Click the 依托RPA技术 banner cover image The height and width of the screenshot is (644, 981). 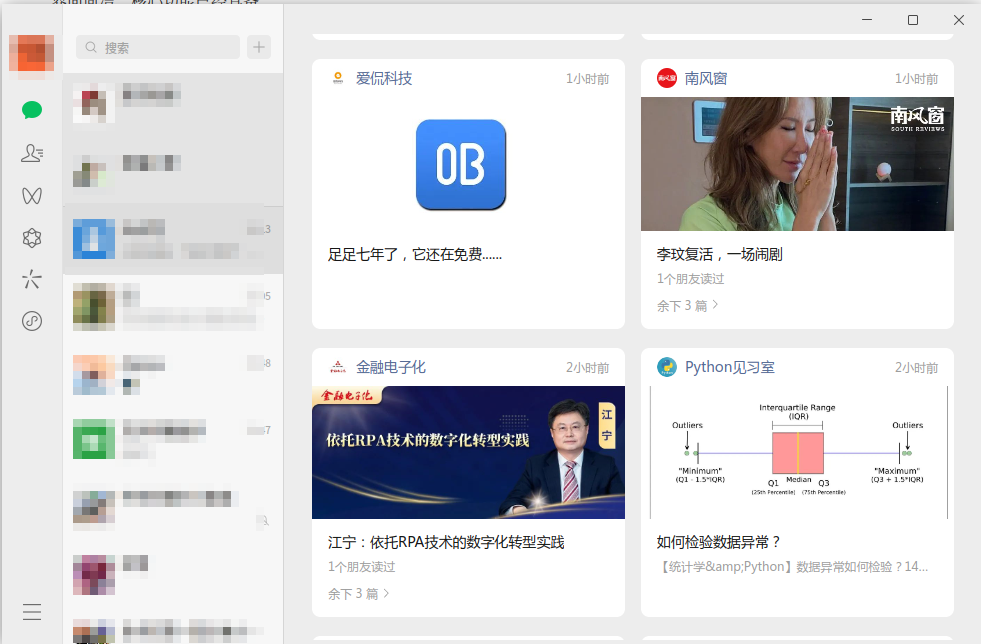click(x=469, y=452)
